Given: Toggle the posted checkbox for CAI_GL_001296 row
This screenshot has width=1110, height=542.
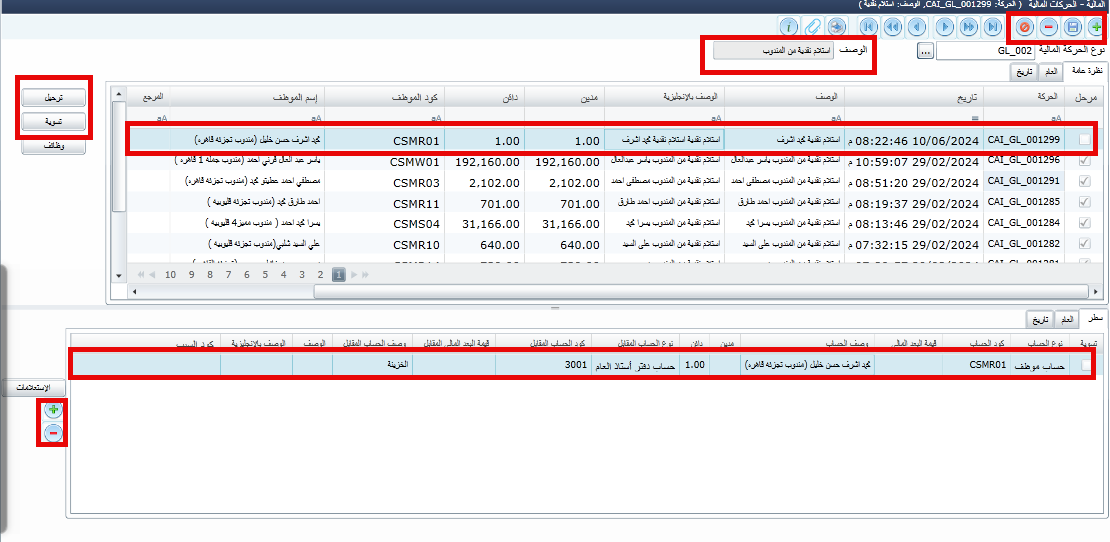Looking at the screenshot, I should [x=1085, y=160].
